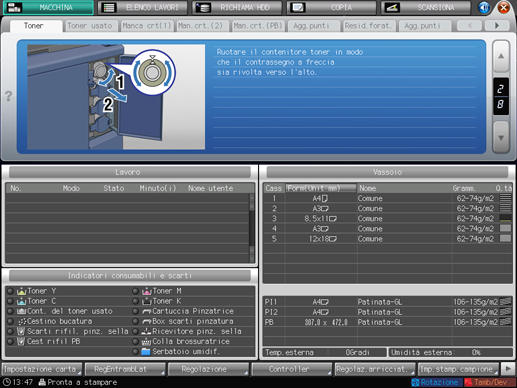Image resolution: width=517 pixels, height=388 pixels.
Task: Open Imp.stamp.campione menu
Action: tap(458, 369)
